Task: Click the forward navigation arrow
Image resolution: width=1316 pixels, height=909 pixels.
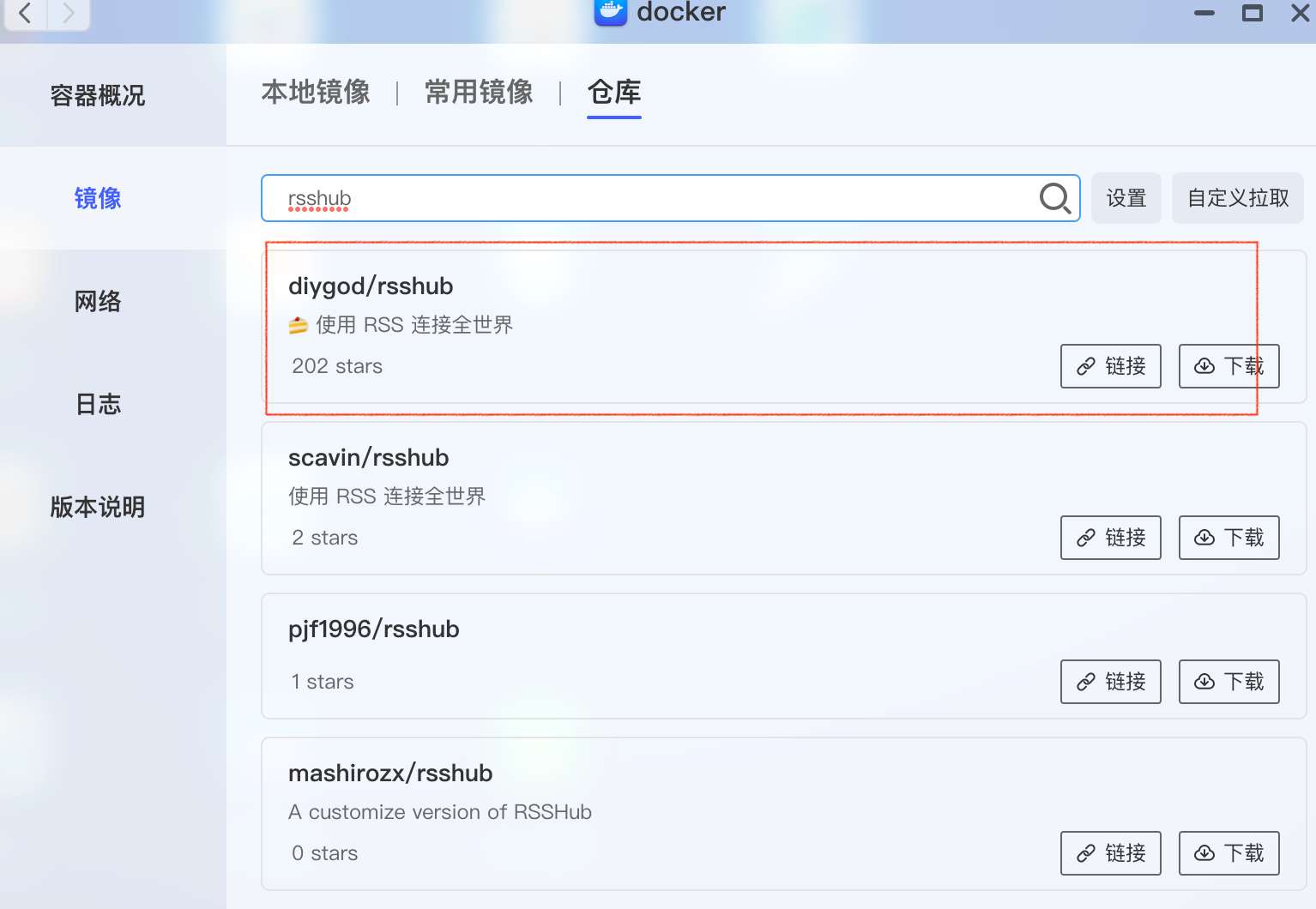Action: (69, 13)
